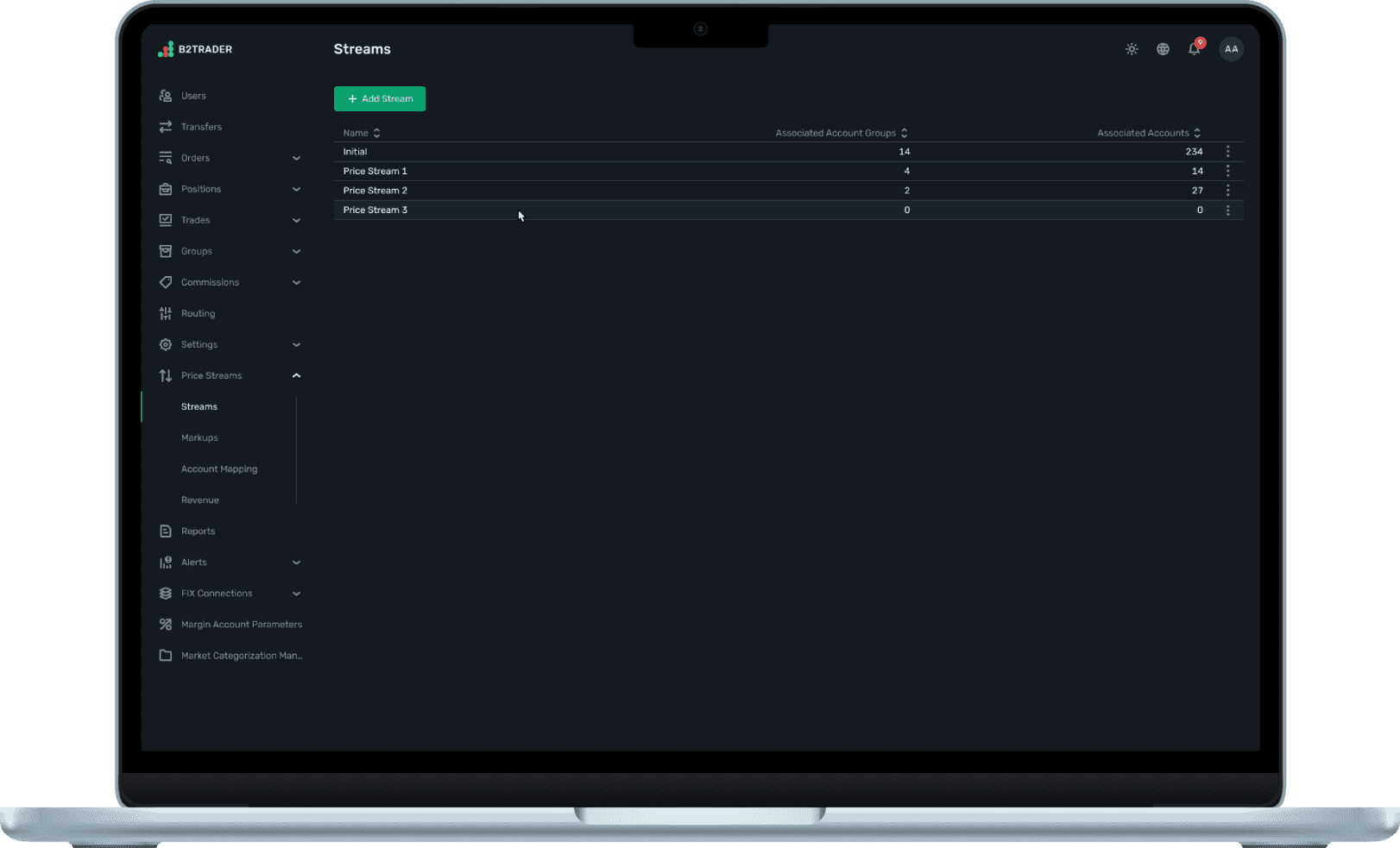Open the Revenue submenu item
1400x848 pixels.
(200, 500)
